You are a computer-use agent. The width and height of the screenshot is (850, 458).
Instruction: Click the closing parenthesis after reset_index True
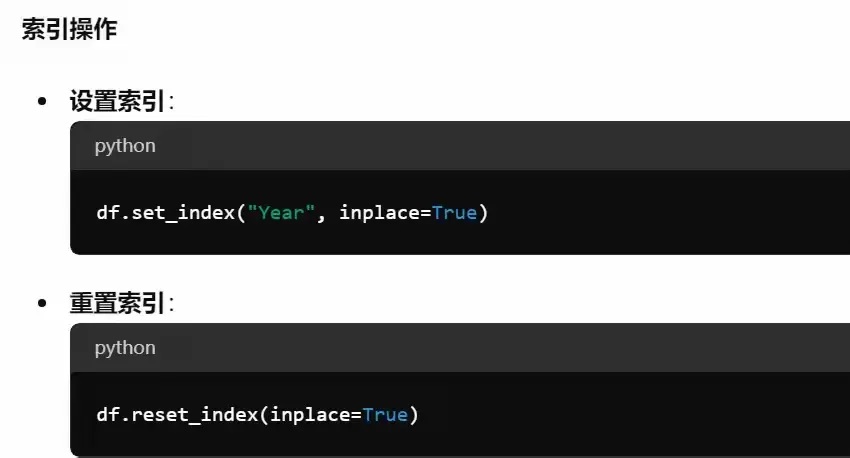coord(414,414)
